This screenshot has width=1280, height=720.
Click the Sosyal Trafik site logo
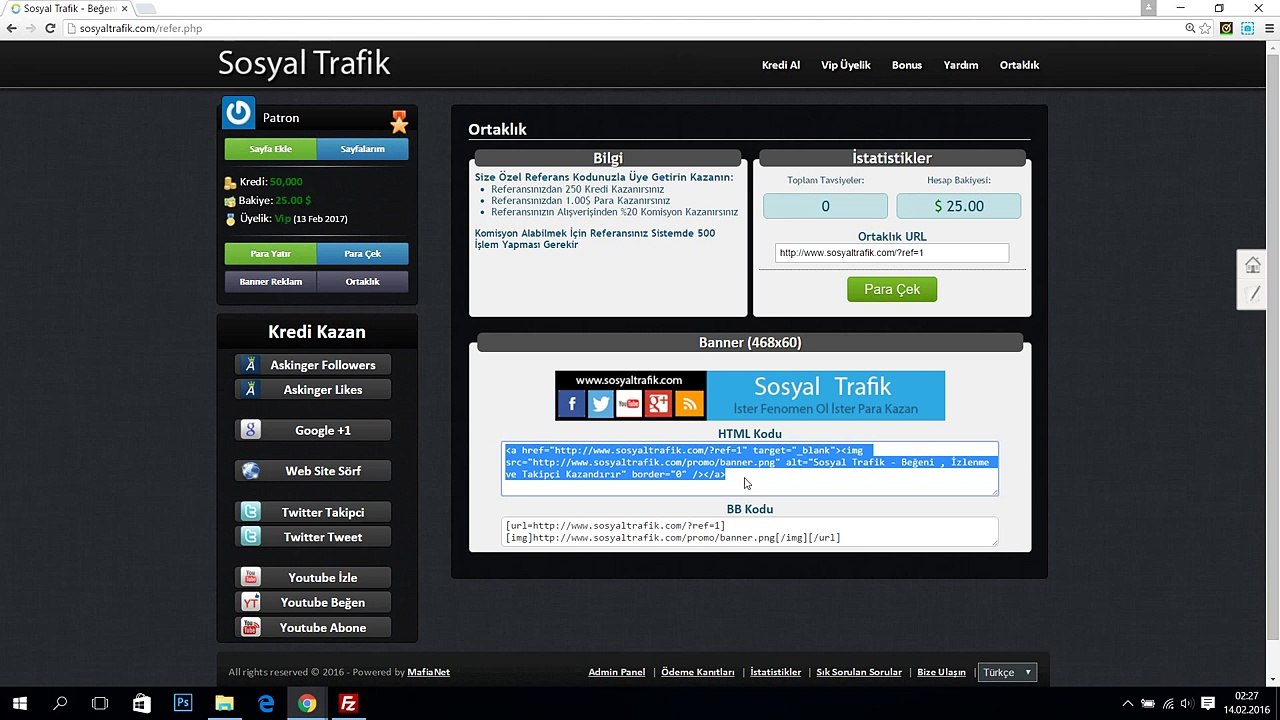pyautogui.click(x=304, y=63)
